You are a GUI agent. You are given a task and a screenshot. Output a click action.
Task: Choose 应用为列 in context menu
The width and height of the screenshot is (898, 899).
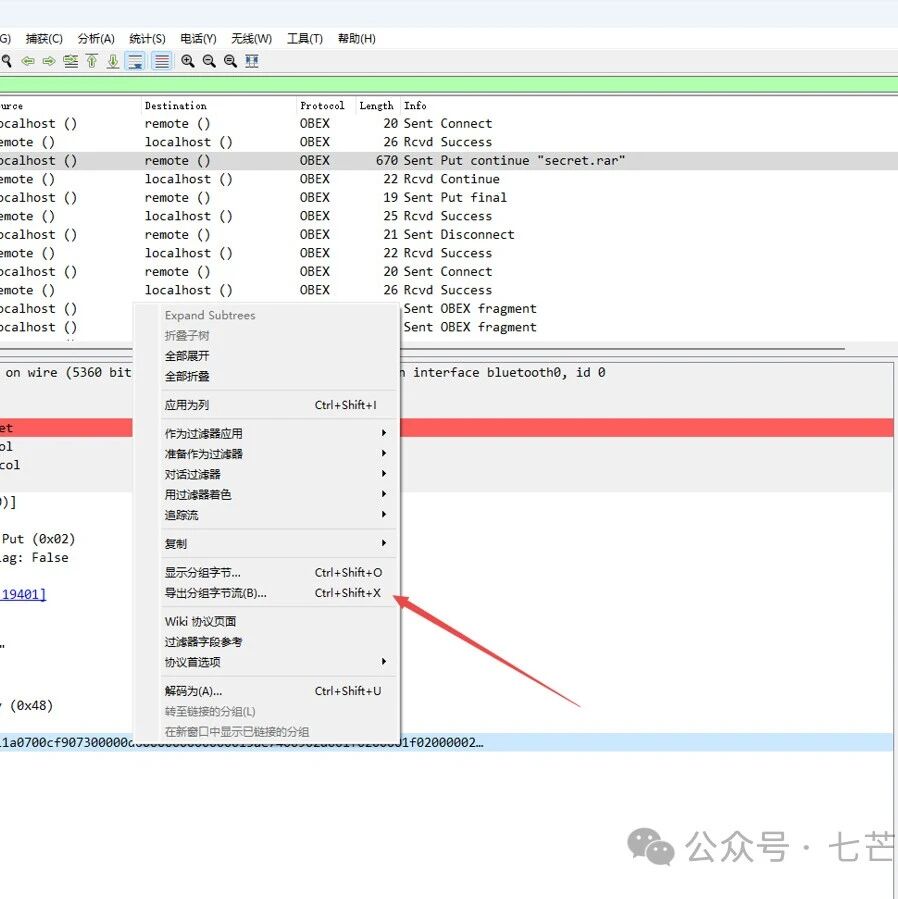(x=266, y=405)
